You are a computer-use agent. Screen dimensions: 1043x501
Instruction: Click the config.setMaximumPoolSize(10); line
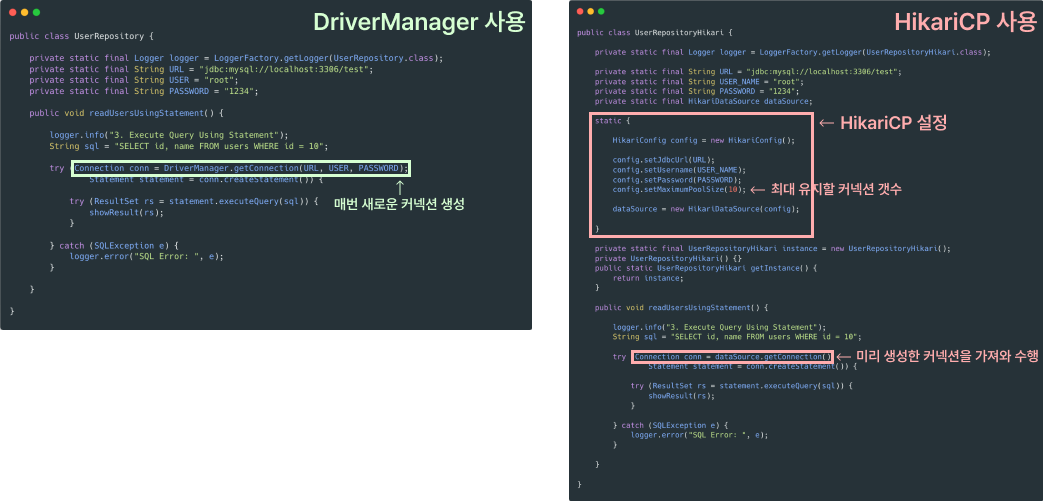(x=679, y=190)
